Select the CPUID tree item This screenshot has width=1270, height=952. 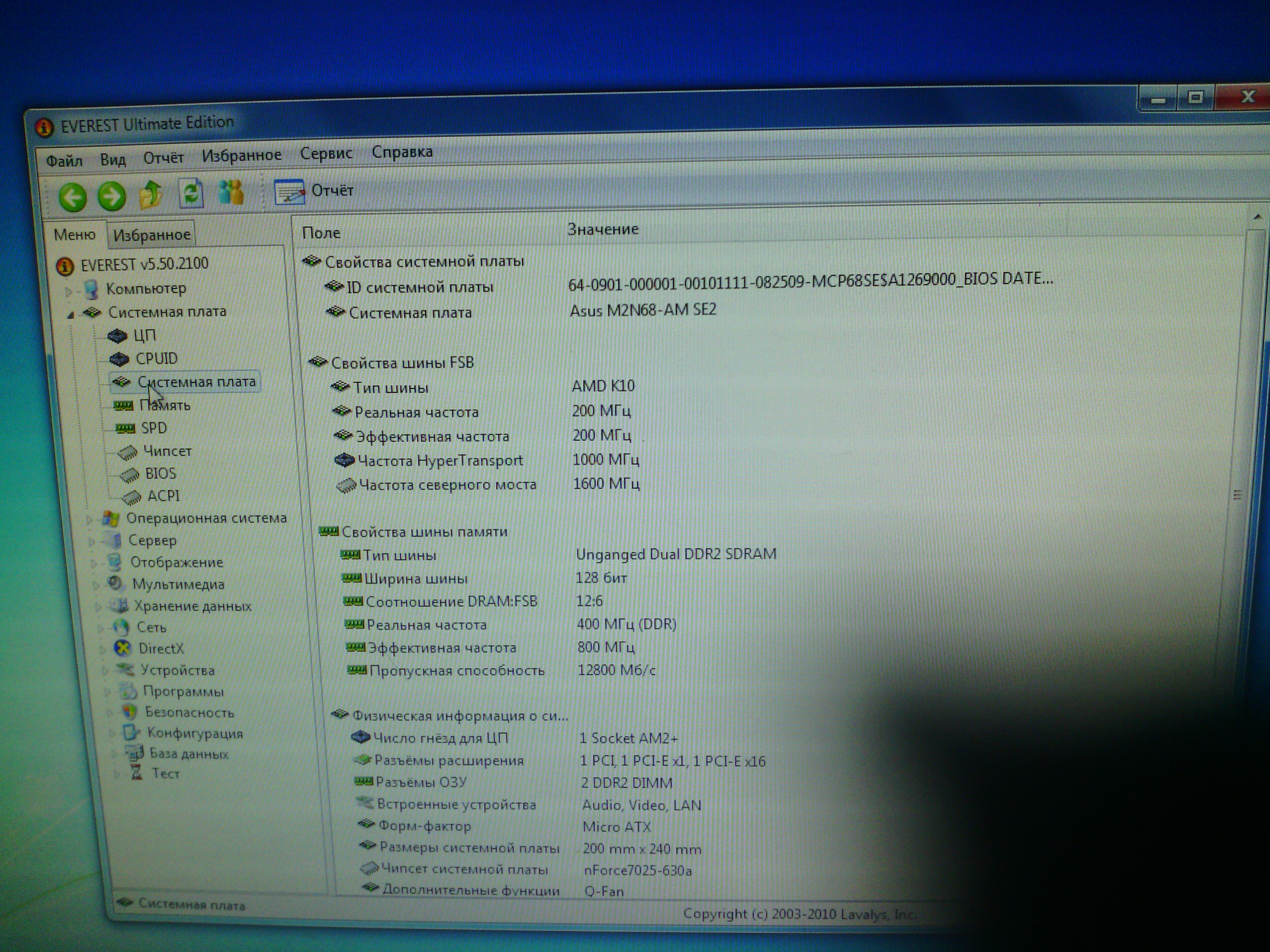[x=157, y=358]
